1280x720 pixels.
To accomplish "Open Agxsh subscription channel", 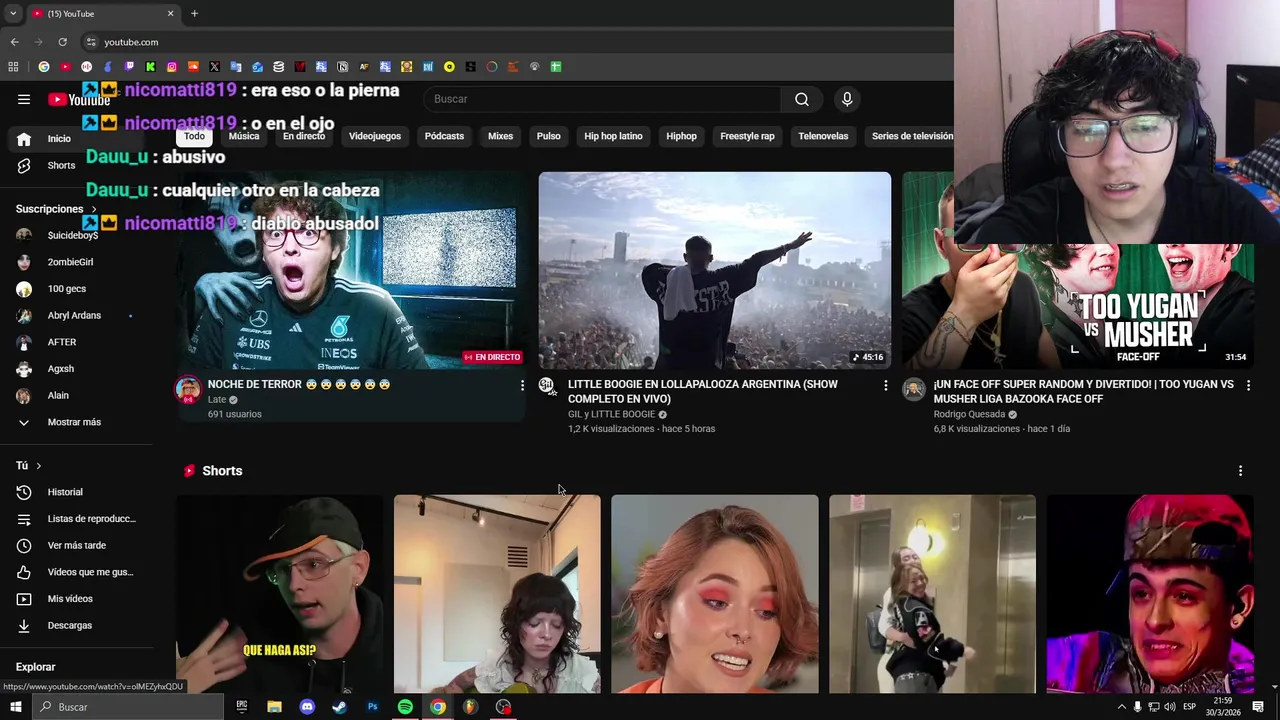I will pos(75,369).
